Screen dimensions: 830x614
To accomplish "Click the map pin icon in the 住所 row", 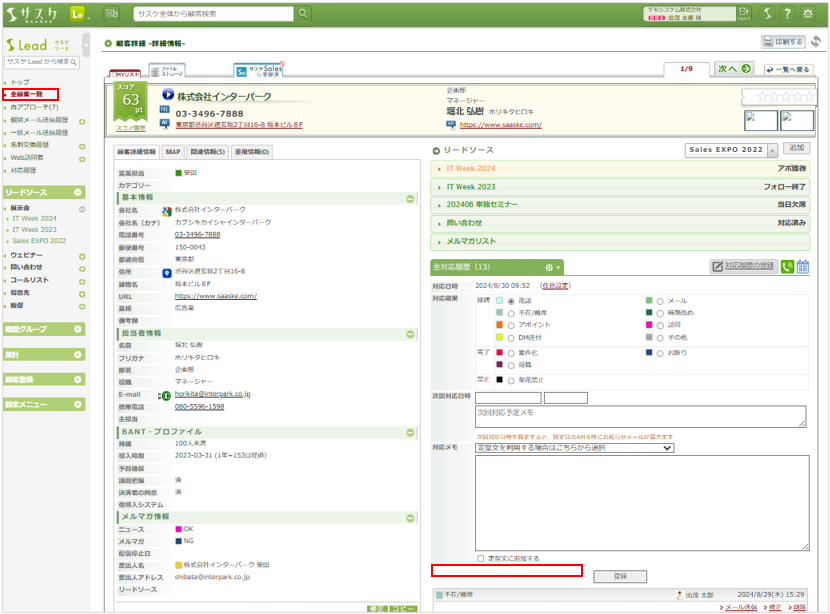I will click(x=167, y=273).
